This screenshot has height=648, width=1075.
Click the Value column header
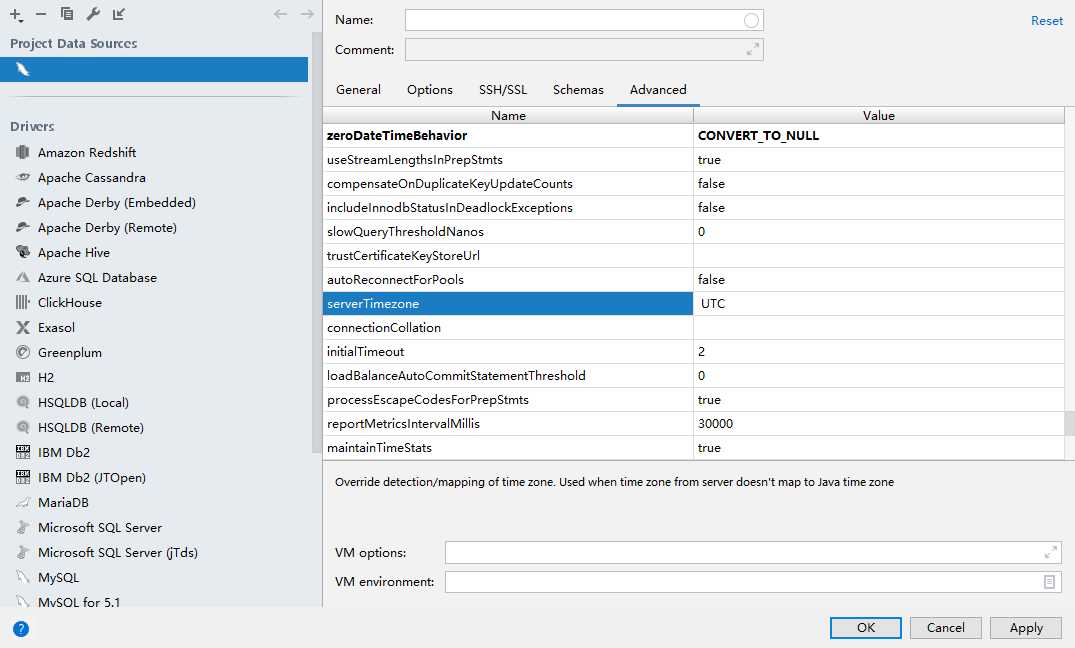click(879, 115)
